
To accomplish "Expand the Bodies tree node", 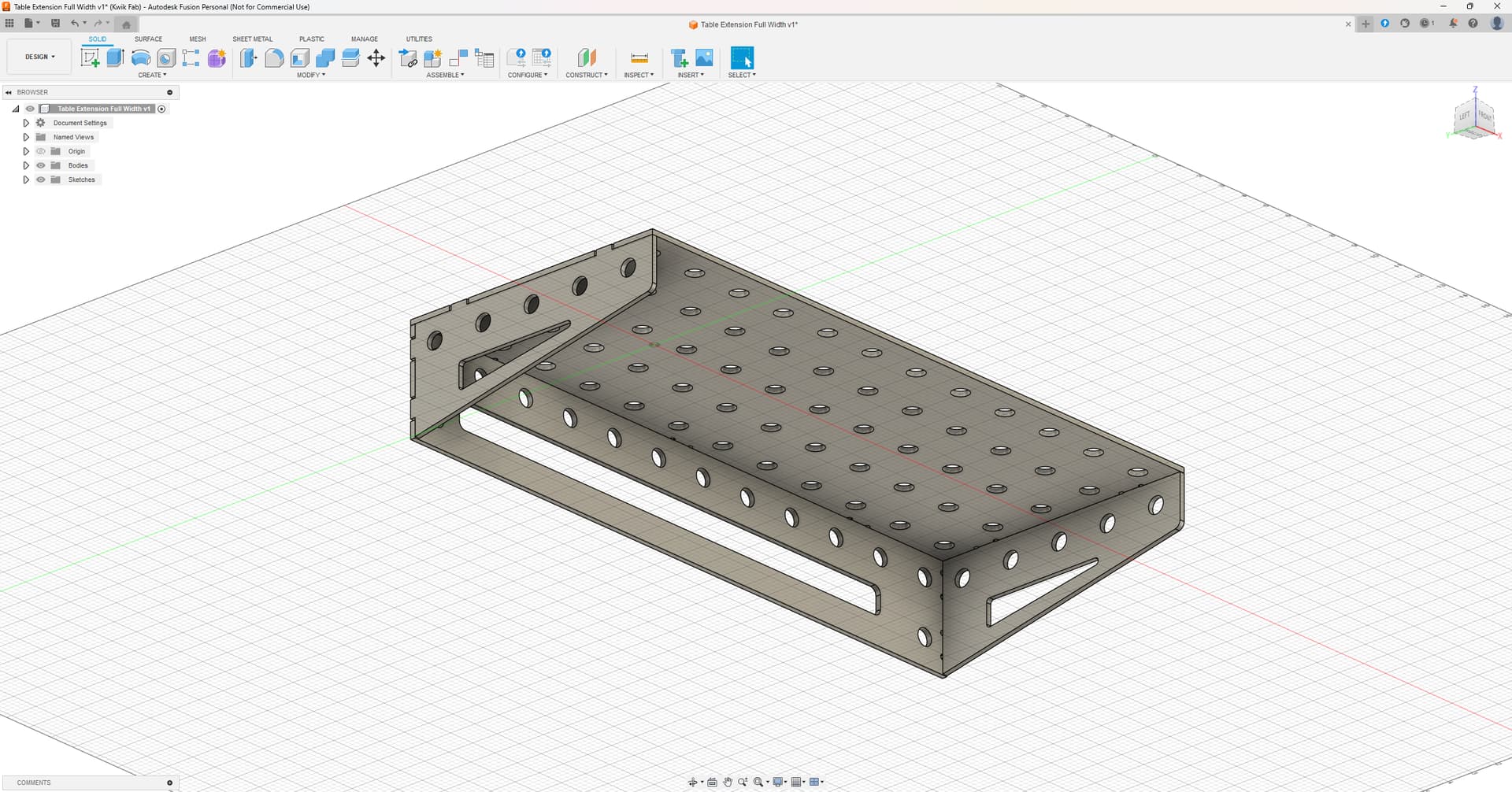I will pos(26,165).
